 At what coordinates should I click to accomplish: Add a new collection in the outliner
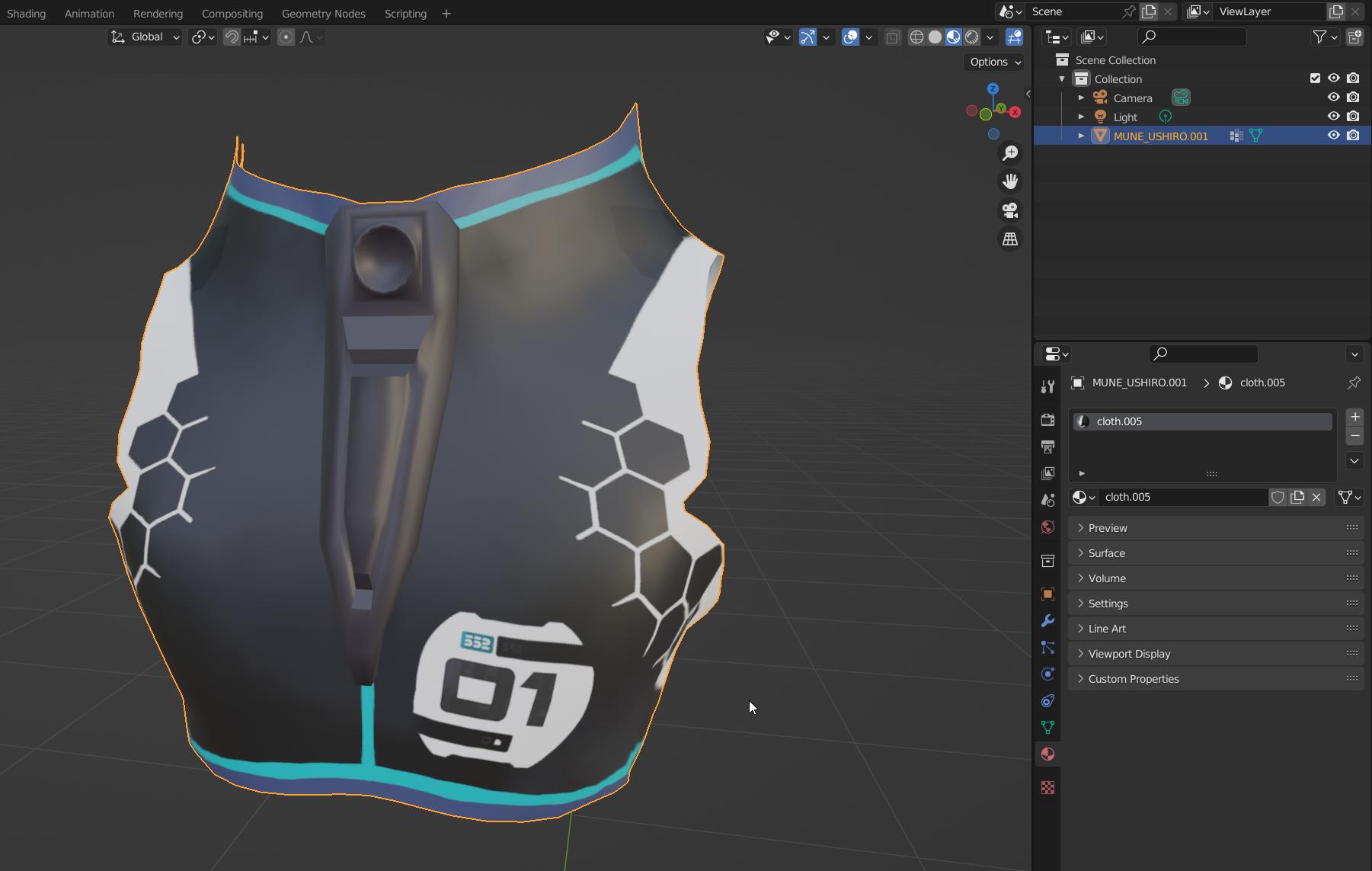[1354, 37]
